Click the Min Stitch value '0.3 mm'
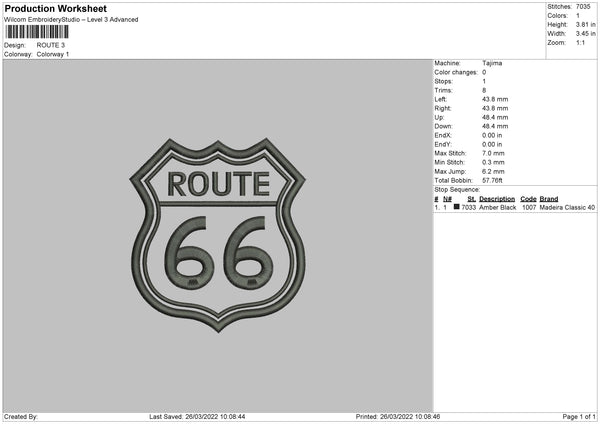 493,162
